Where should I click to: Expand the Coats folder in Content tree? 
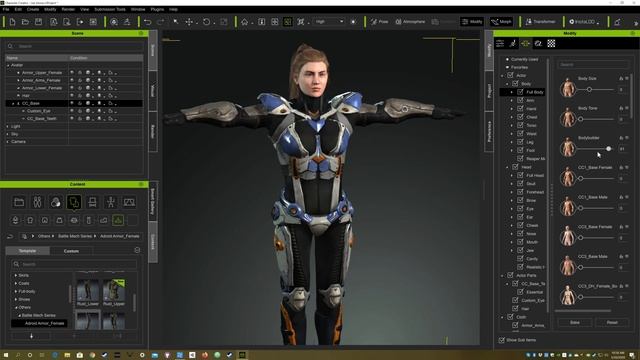coord(16,283)
